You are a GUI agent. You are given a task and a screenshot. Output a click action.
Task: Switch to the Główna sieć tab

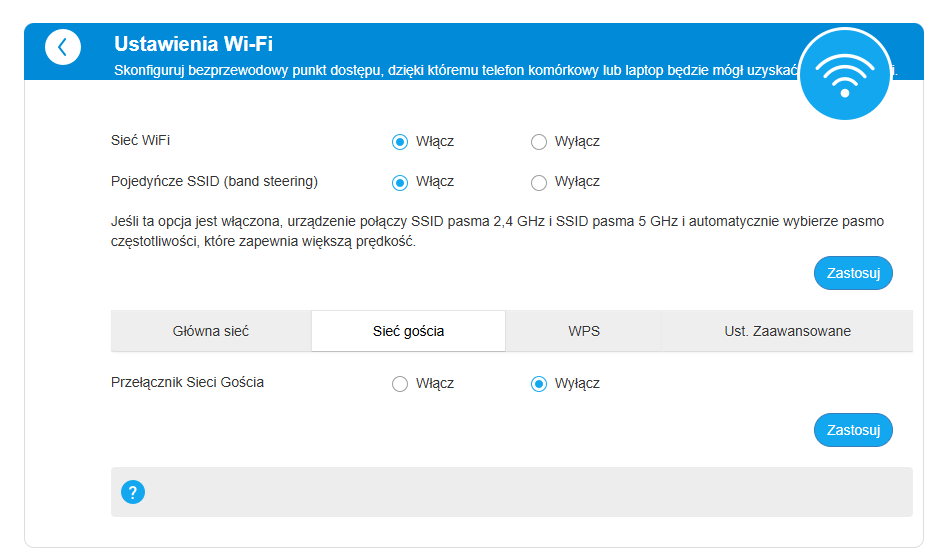tap(211, 331)
